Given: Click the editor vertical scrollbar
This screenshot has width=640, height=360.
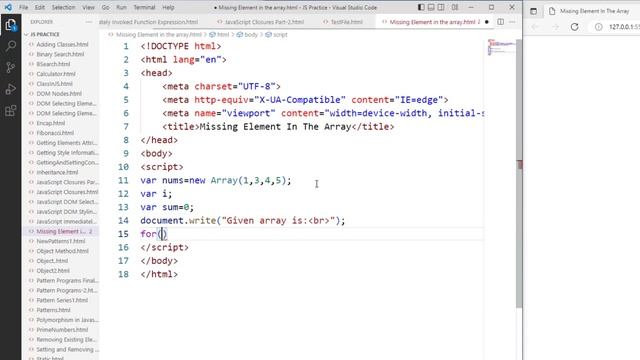Looking at the screenshot, I should [x=519, y=173].
